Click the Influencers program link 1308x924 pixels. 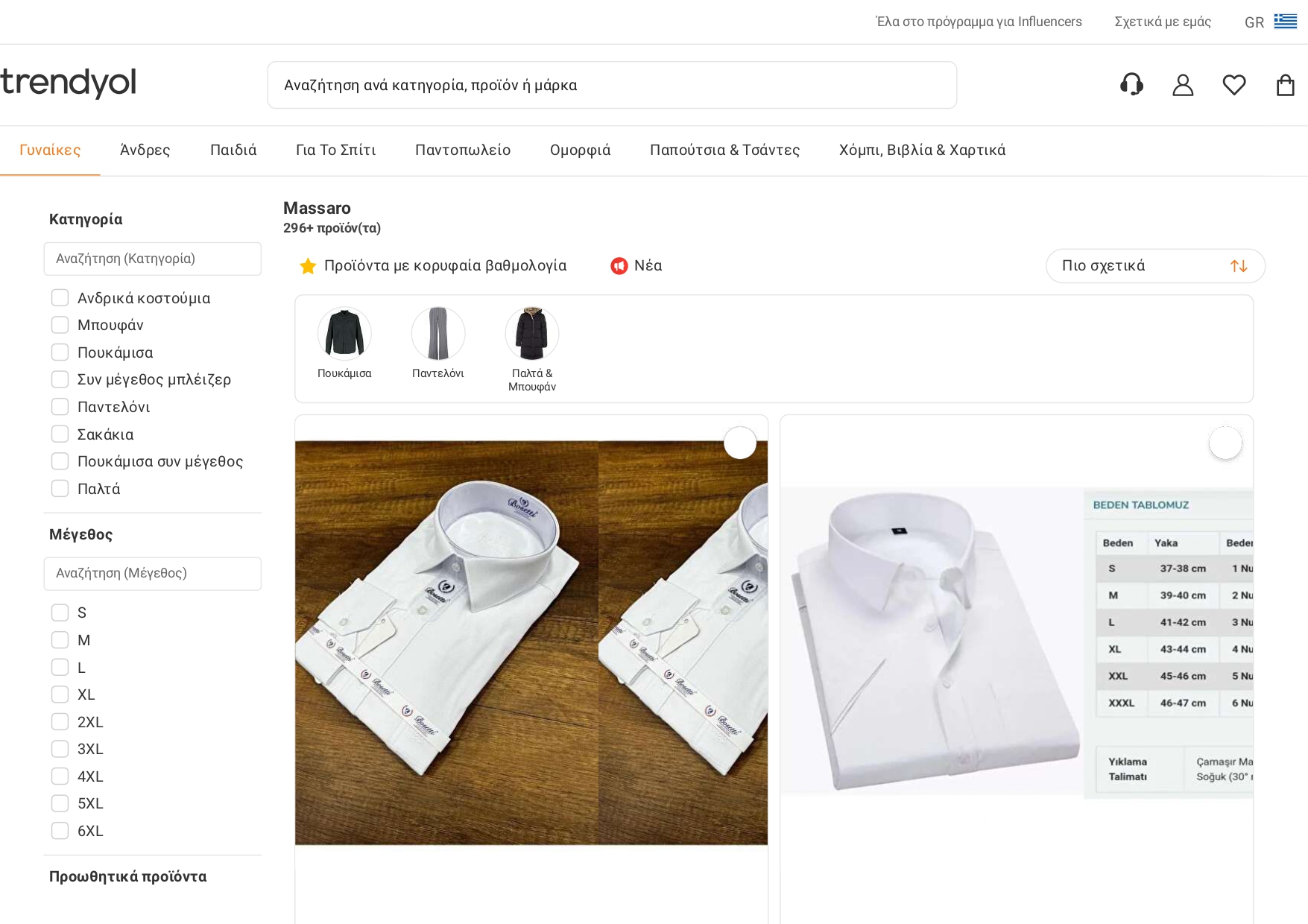(979, 22)
